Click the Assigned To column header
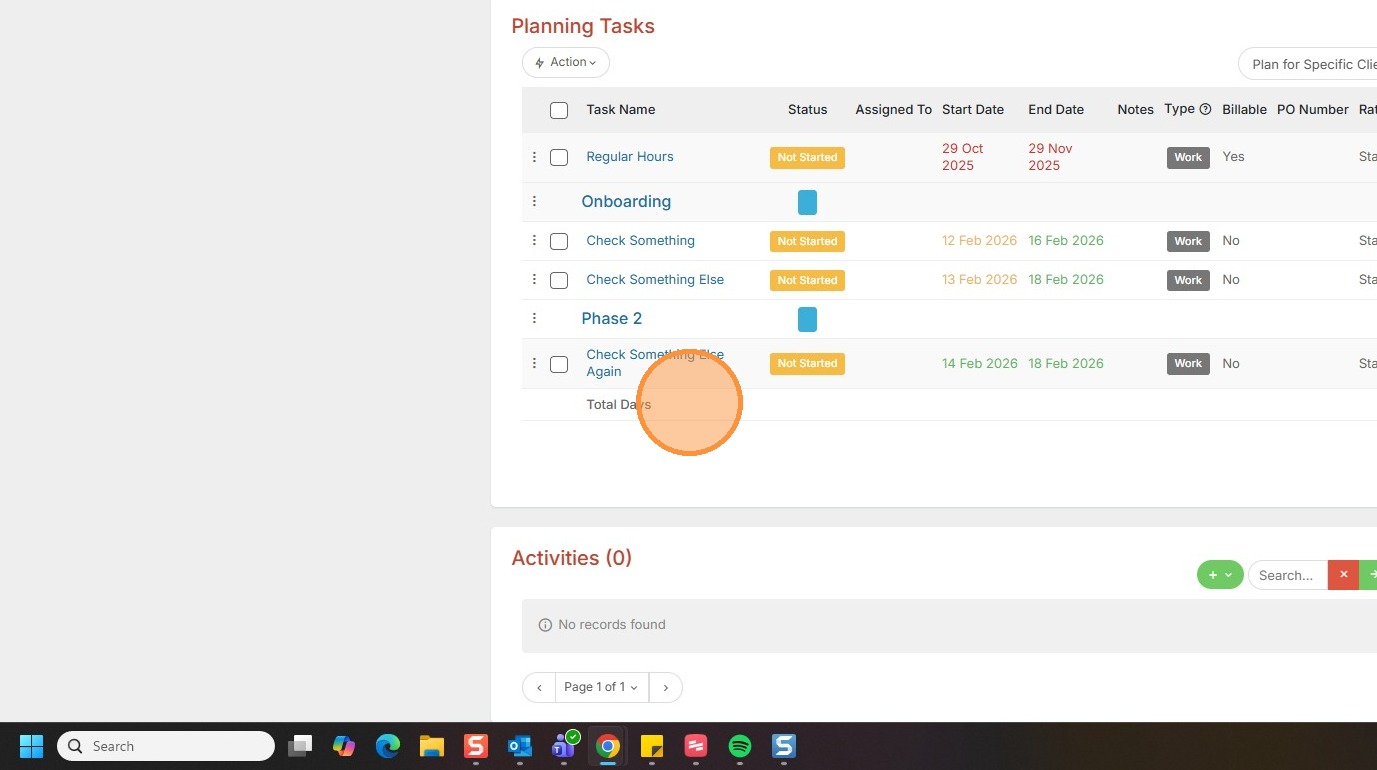This screenshot has height=770, width=1377. coord(894,109)
